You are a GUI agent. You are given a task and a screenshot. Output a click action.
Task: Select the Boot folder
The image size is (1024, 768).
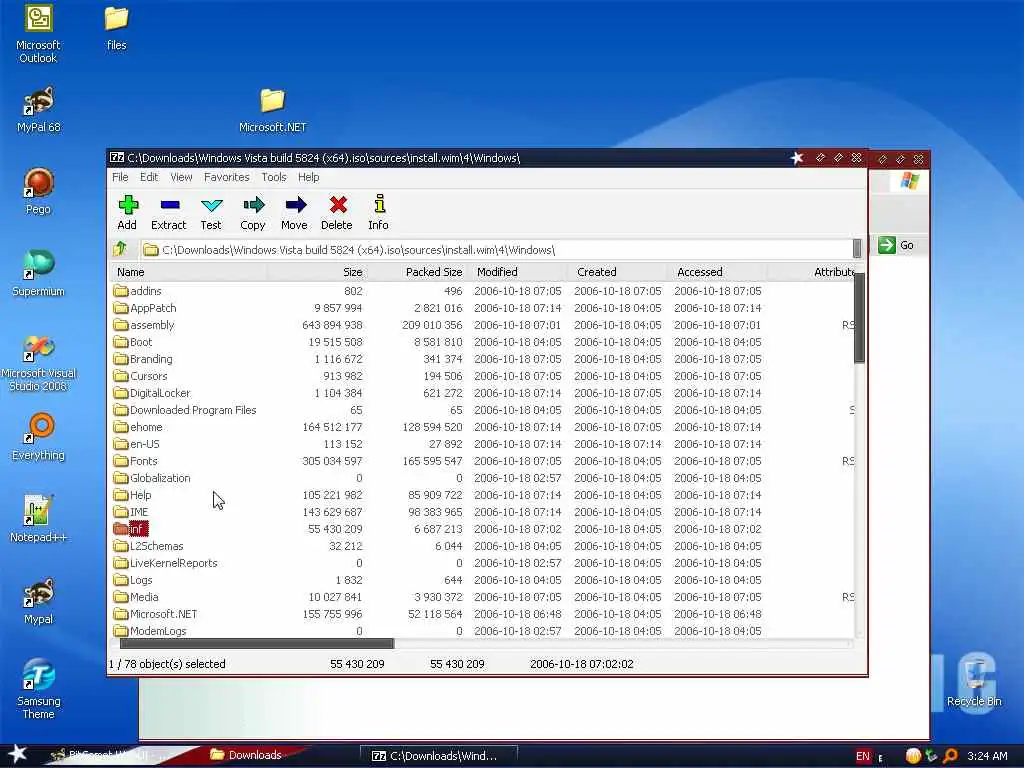(133, 342)
